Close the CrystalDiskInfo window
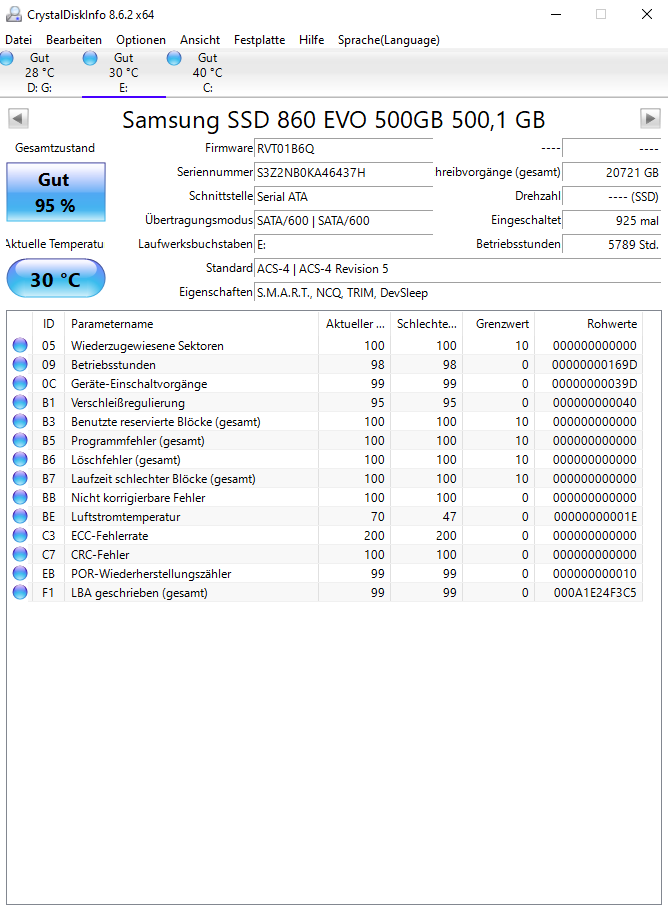 (647, 14)
